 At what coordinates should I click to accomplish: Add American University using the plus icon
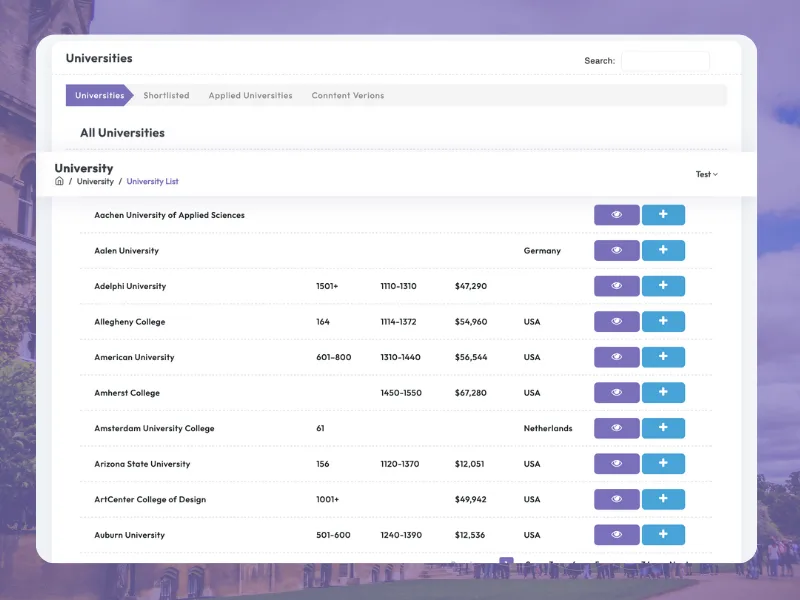point(663,357)
